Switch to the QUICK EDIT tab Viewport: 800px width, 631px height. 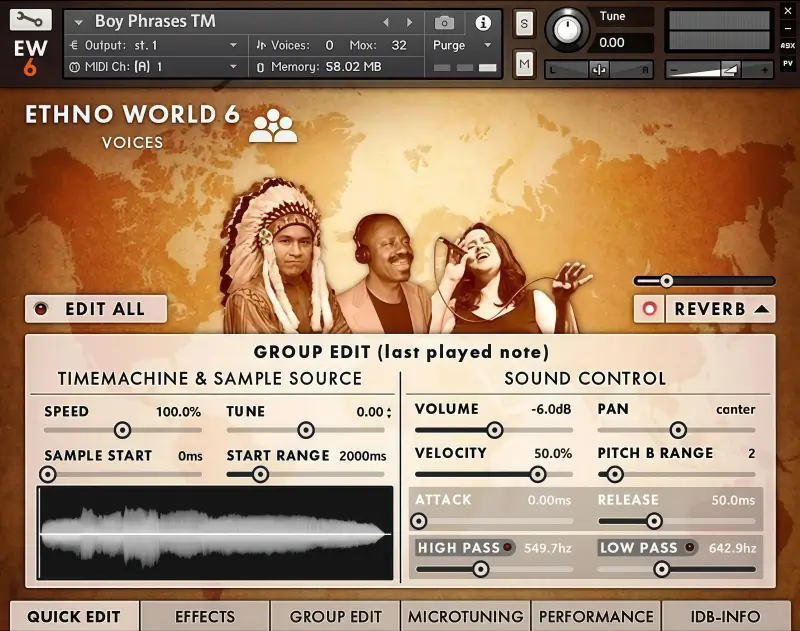[74, 616]
